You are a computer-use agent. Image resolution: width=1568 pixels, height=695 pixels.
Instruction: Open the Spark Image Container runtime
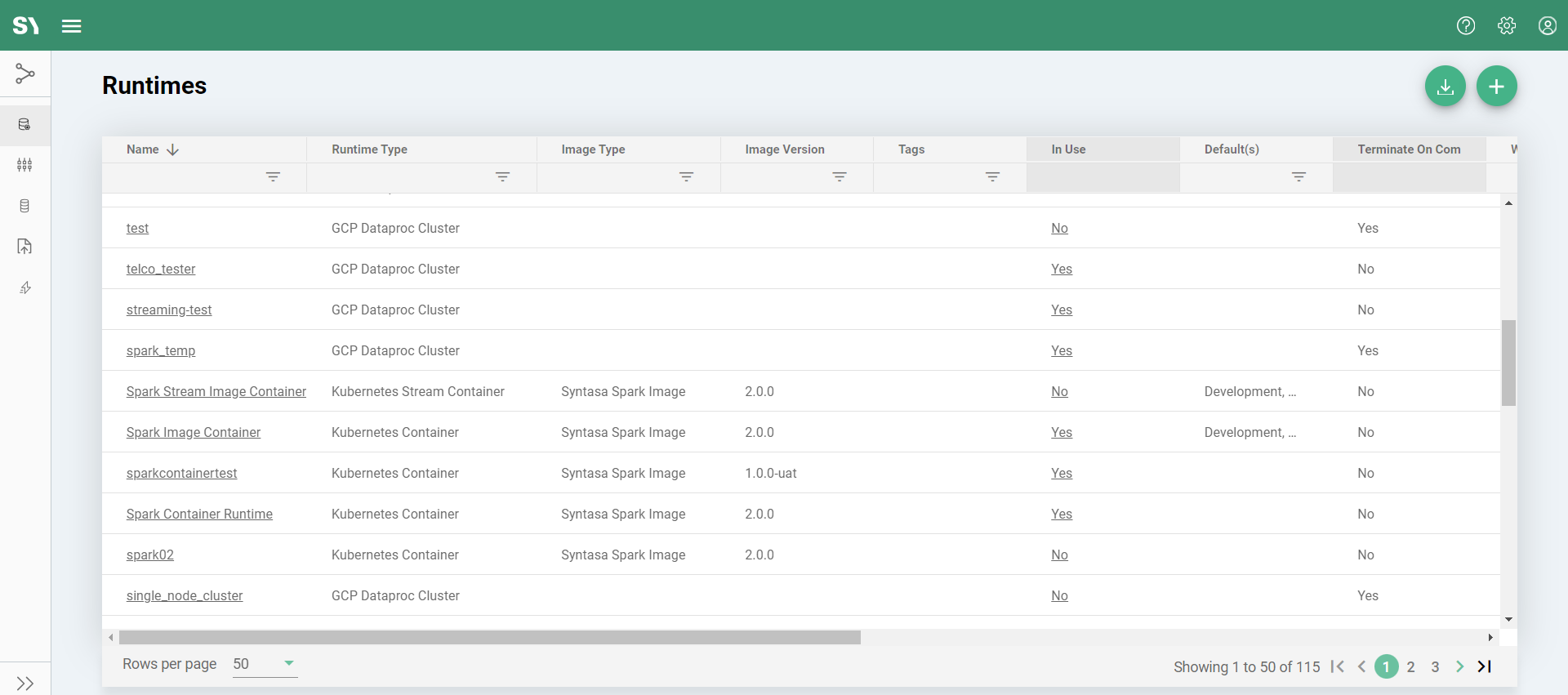pyautogui.click(x=194, y=433)
